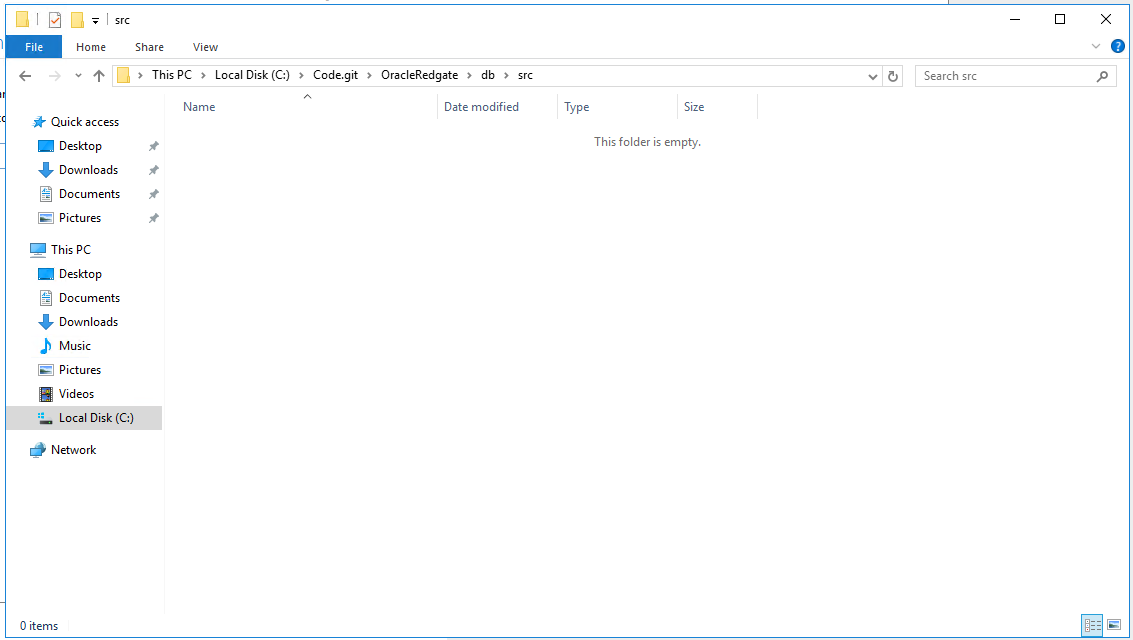
Task: Switch to Details view button
Action: point(1092,625)
